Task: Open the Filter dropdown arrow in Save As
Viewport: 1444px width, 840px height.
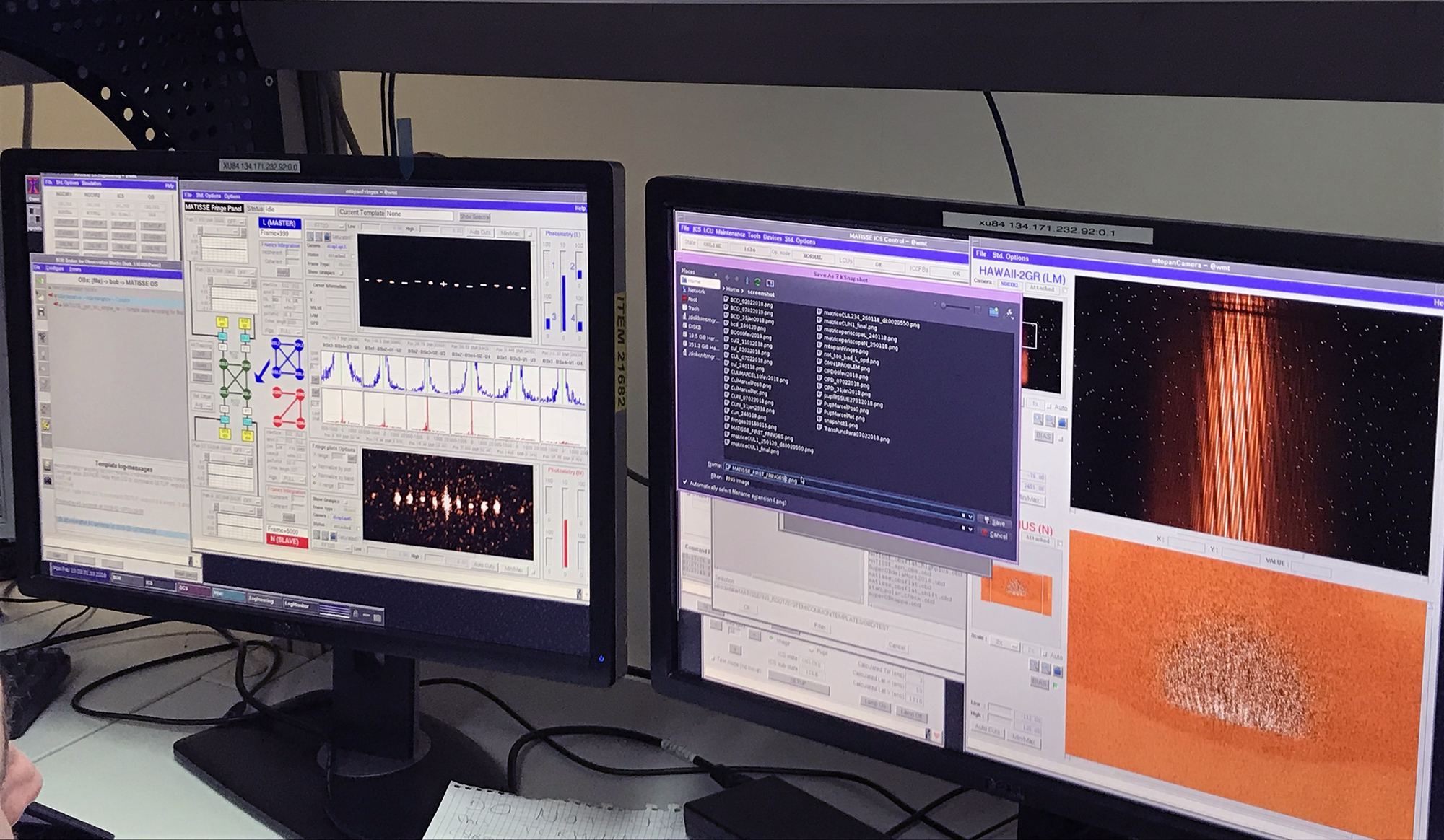Action: pos(970,529)
